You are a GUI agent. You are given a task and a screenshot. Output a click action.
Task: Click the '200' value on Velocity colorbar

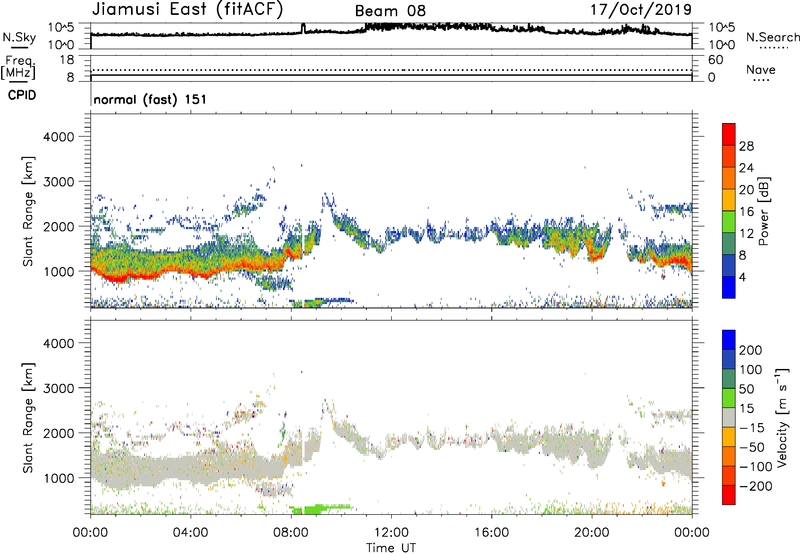tap(751, 350)
